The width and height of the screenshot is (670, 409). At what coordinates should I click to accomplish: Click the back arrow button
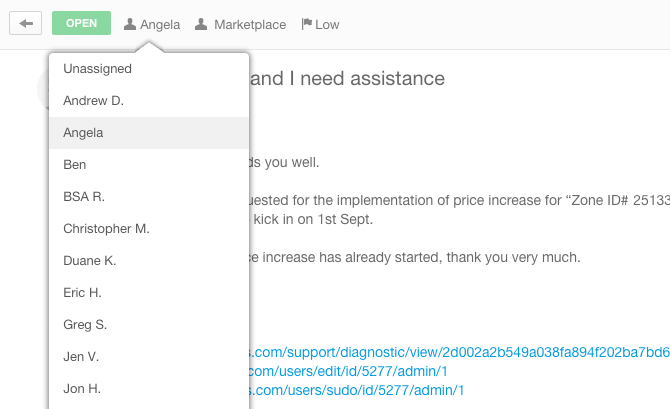(x=26, y=23)
